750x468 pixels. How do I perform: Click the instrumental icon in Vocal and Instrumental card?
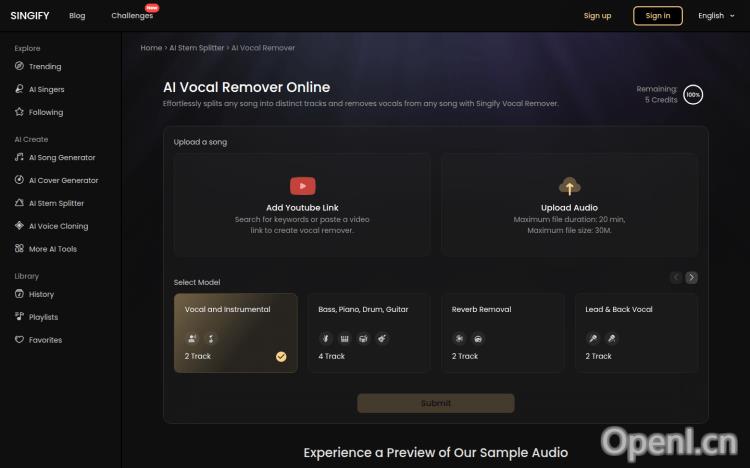click(211, 339)
